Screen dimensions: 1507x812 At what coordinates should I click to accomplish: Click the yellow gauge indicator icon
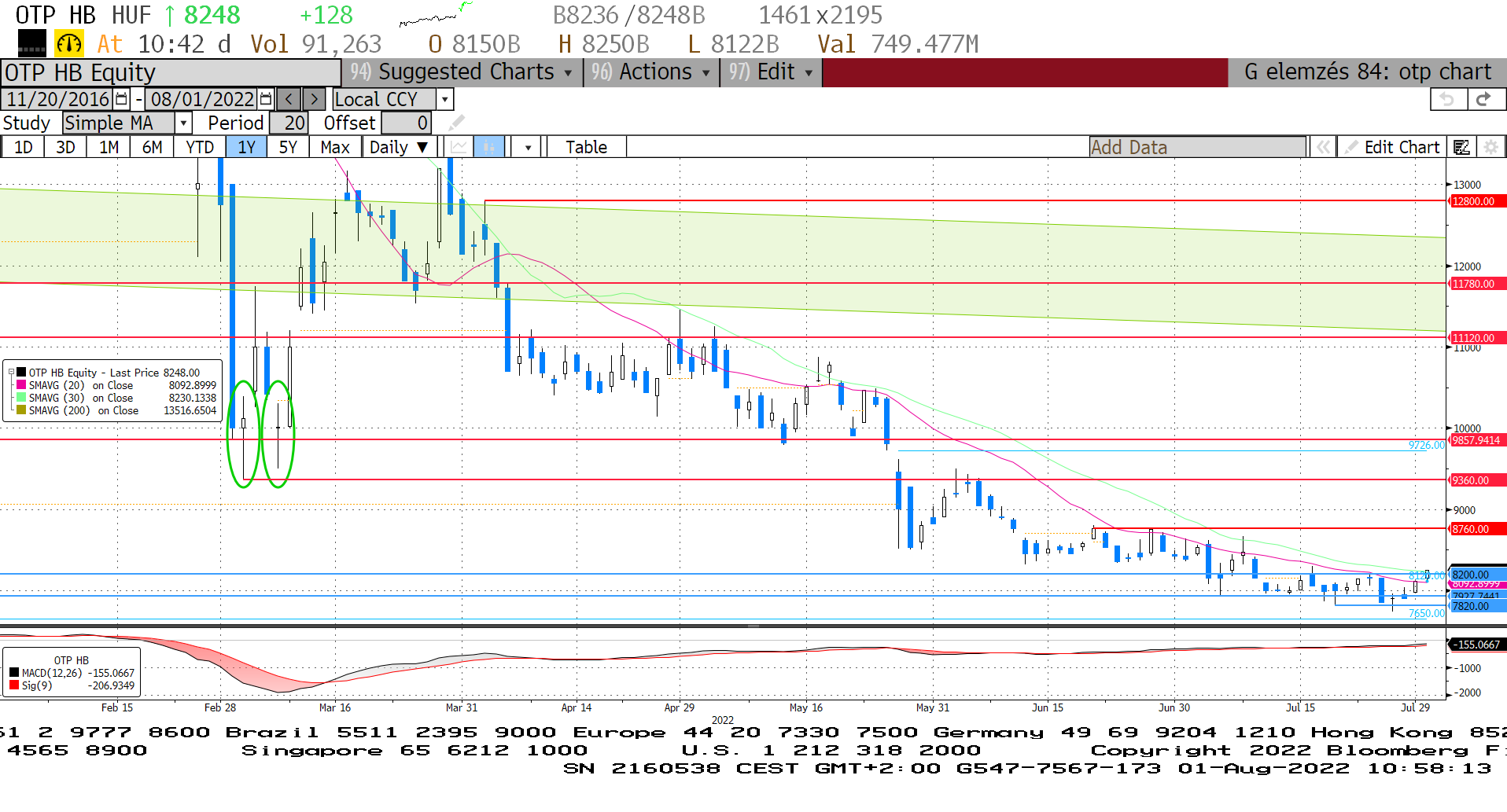tap(69, 43)
